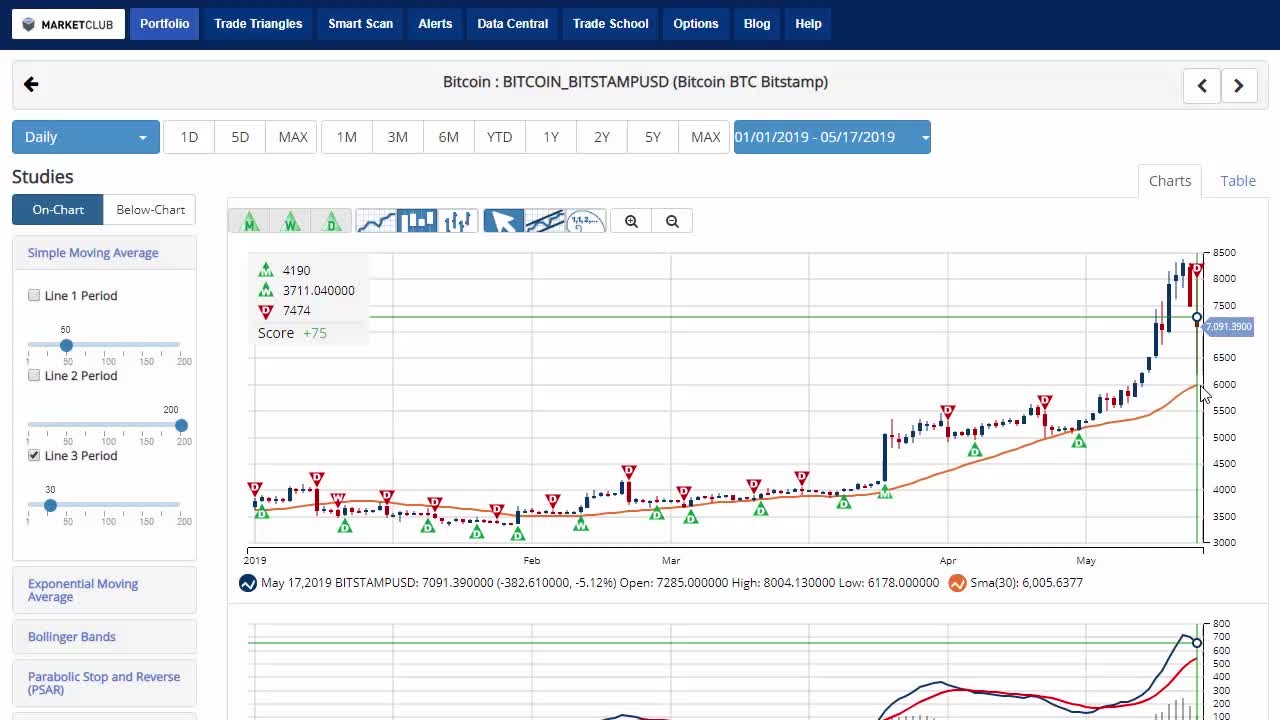Screen dimensions: 1280x720
Task: Switch to the Charts tab
Action: pyautogui.click(x=1170, y=181)
